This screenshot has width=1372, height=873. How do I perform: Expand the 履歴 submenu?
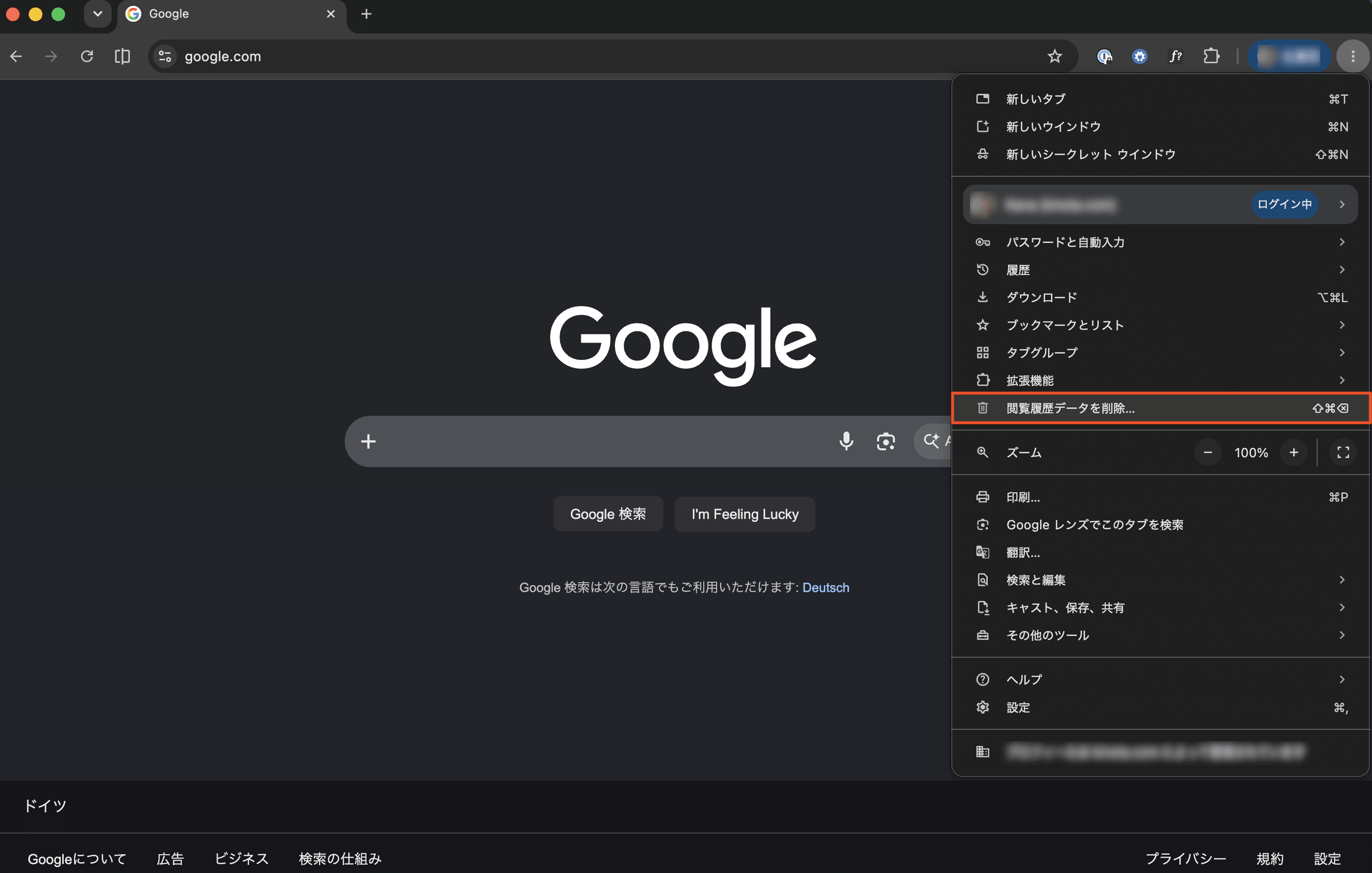click(1160, 270)
